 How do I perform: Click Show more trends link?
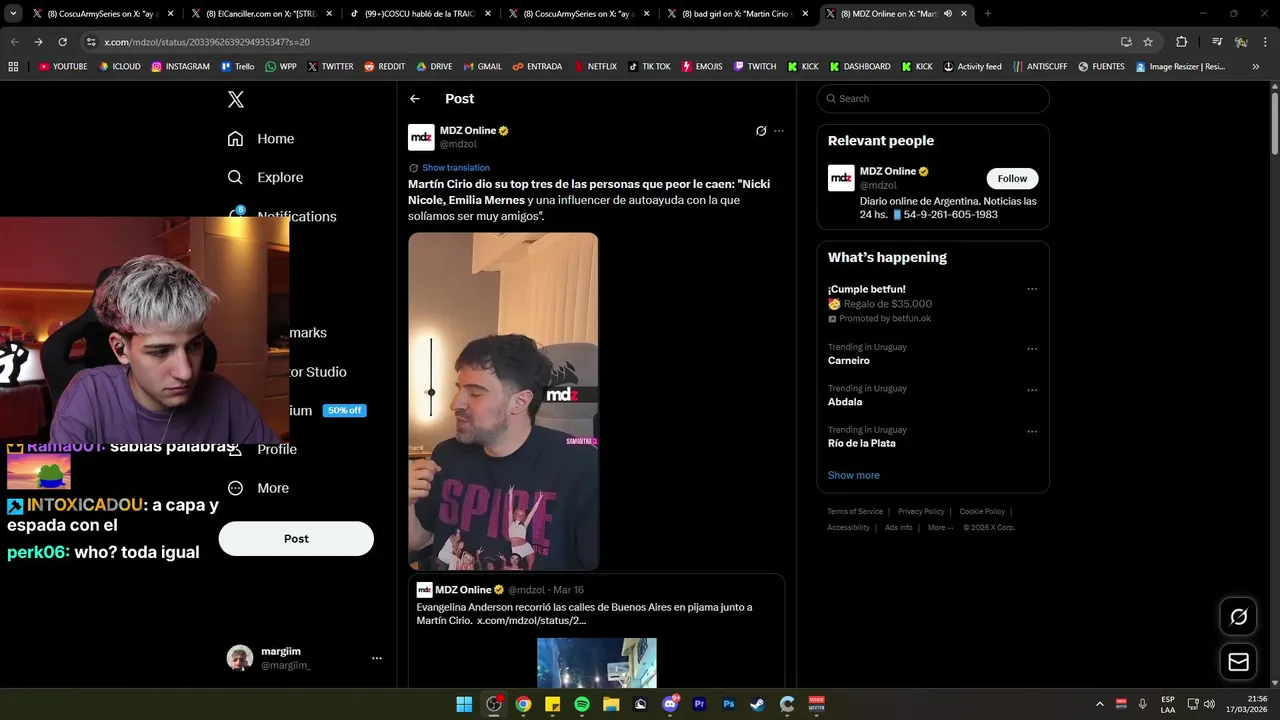(x=854, y=475)
